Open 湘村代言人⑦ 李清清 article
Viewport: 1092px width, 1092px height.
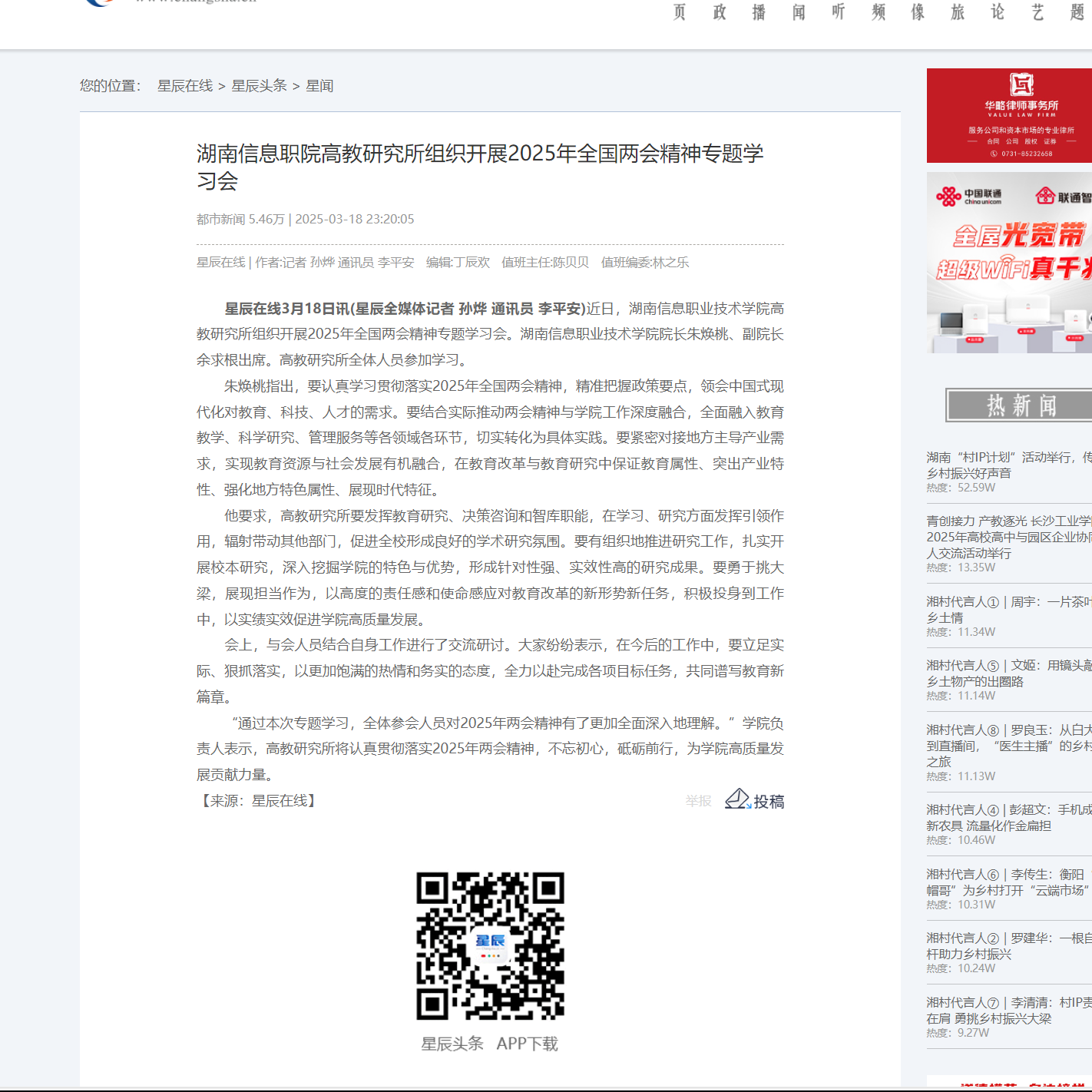click(x=1008, y=1010)
